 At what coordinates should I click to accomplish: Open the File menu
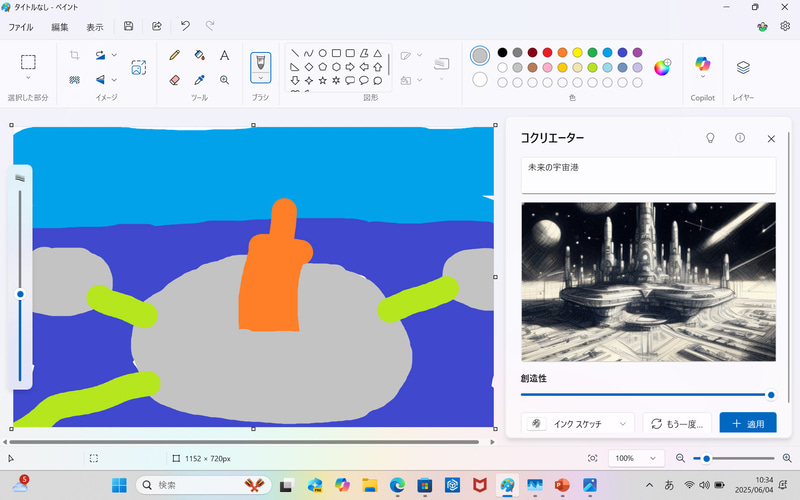[x=21, y=27]
